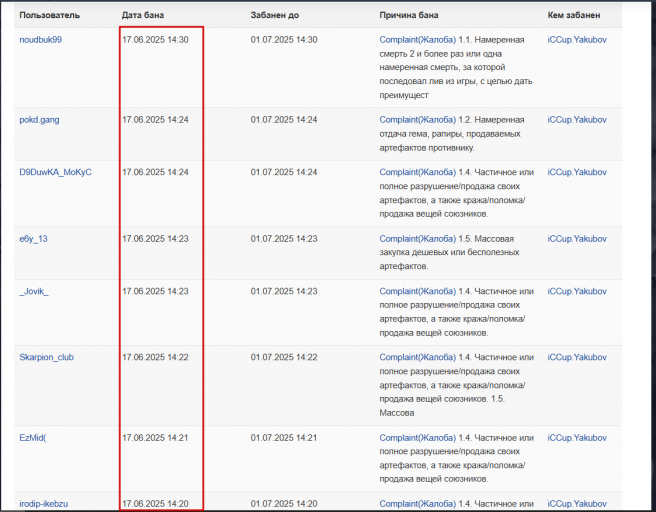The width and height of the screenshot is (656, 512).
Task: Select banned-until date 01.07.2025 14:22
Action: point(284,357)
